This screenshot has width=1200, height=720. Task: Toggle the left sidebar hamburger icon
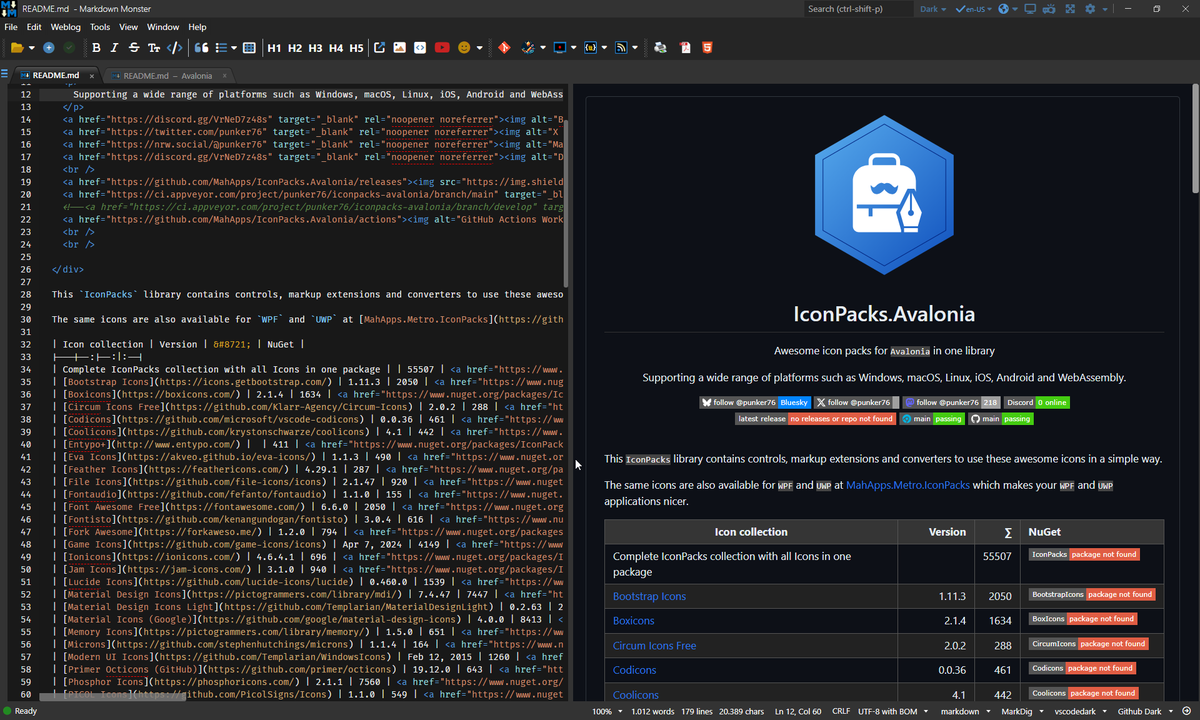click(x=5, y=74)
